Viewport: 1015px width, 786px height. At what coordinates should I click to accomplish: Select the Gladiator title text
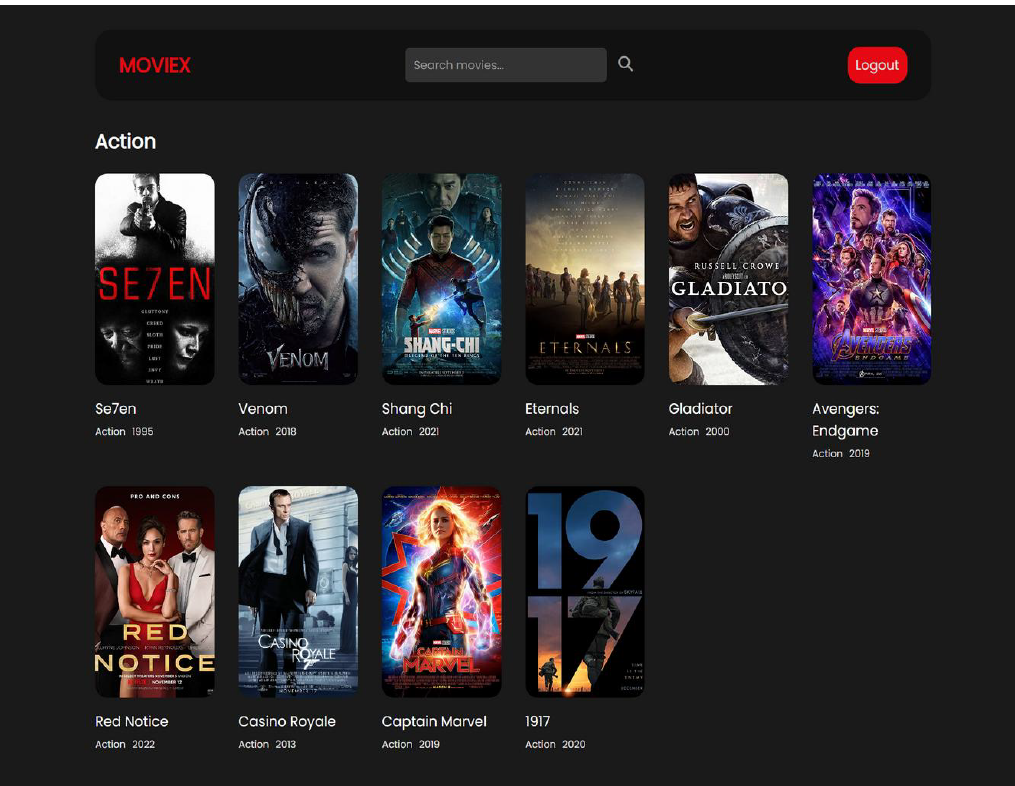click(x=700, y=409)
